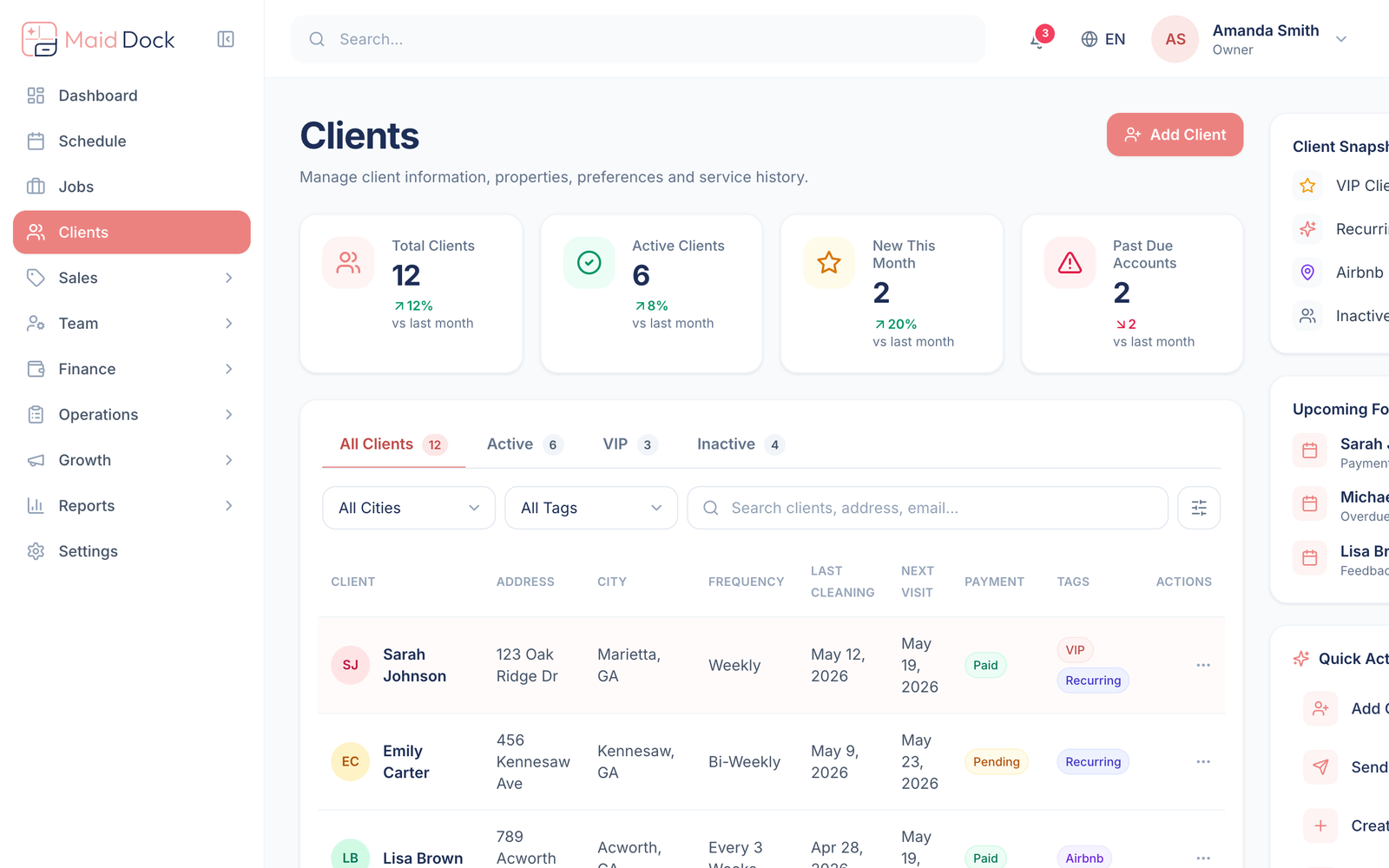Click the FREQUENCY column header
This screenshot has width=1389, height=868.
tap(746, 582)
